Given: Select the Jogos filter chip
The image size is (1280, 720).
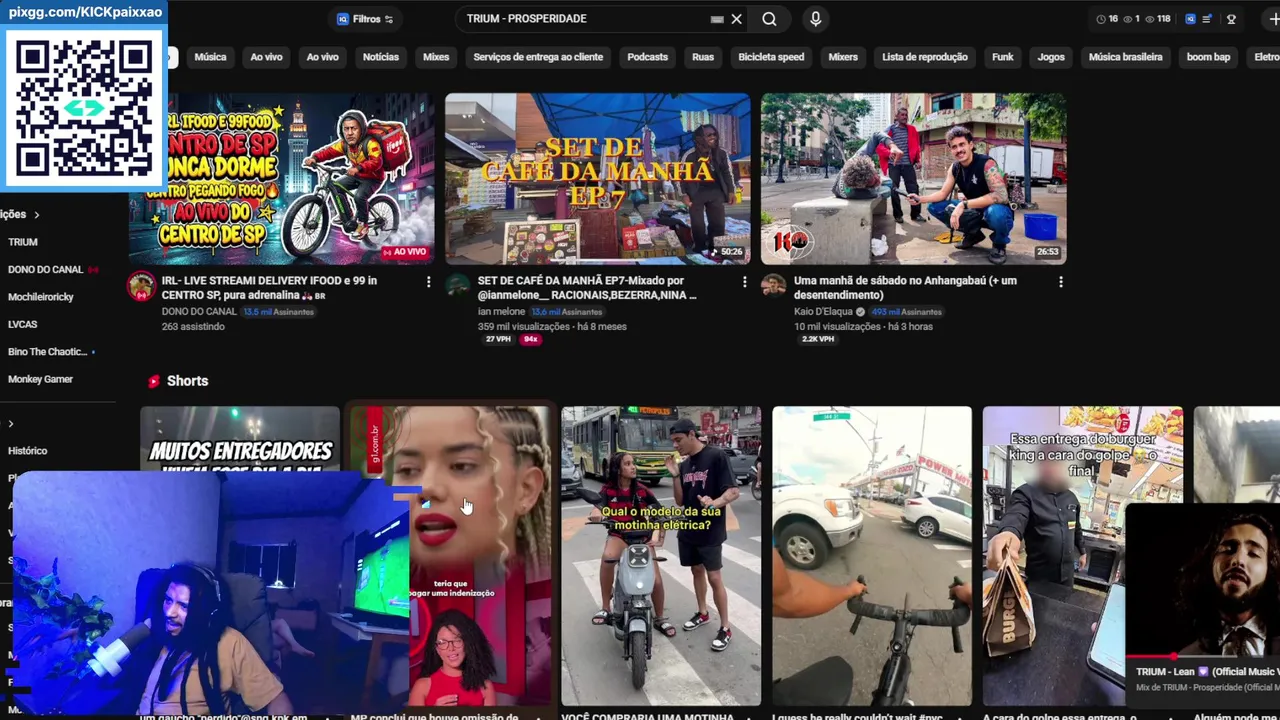Looking at the screenshot, I should 1051,57.
